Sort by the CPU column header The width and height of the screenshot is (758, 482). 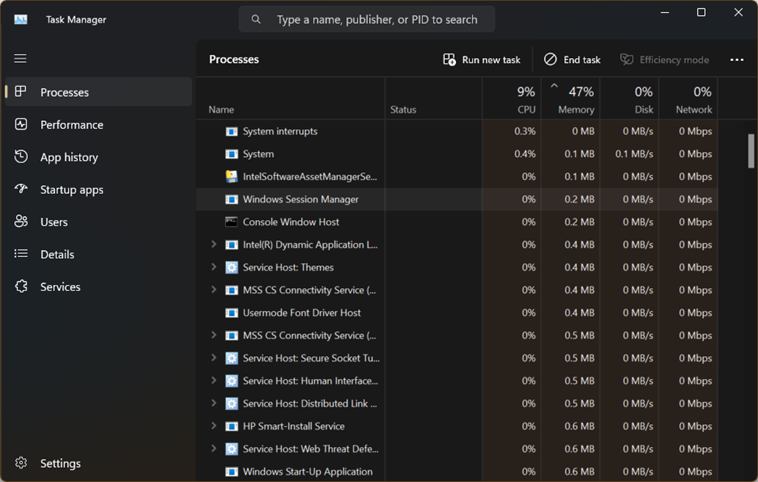tap(512, 99)
